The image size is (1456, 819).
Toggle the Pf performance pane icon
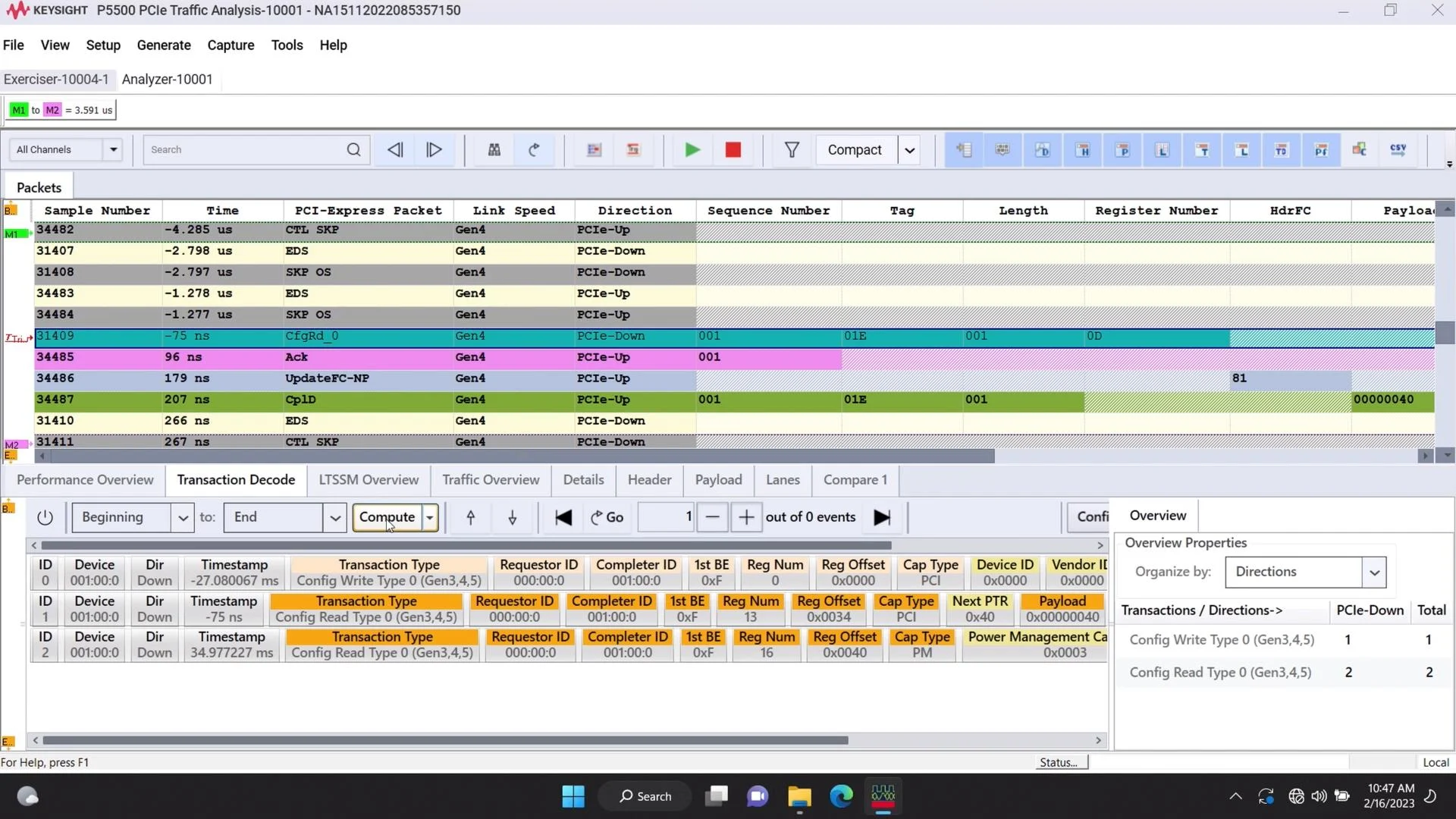[1321, 149]
